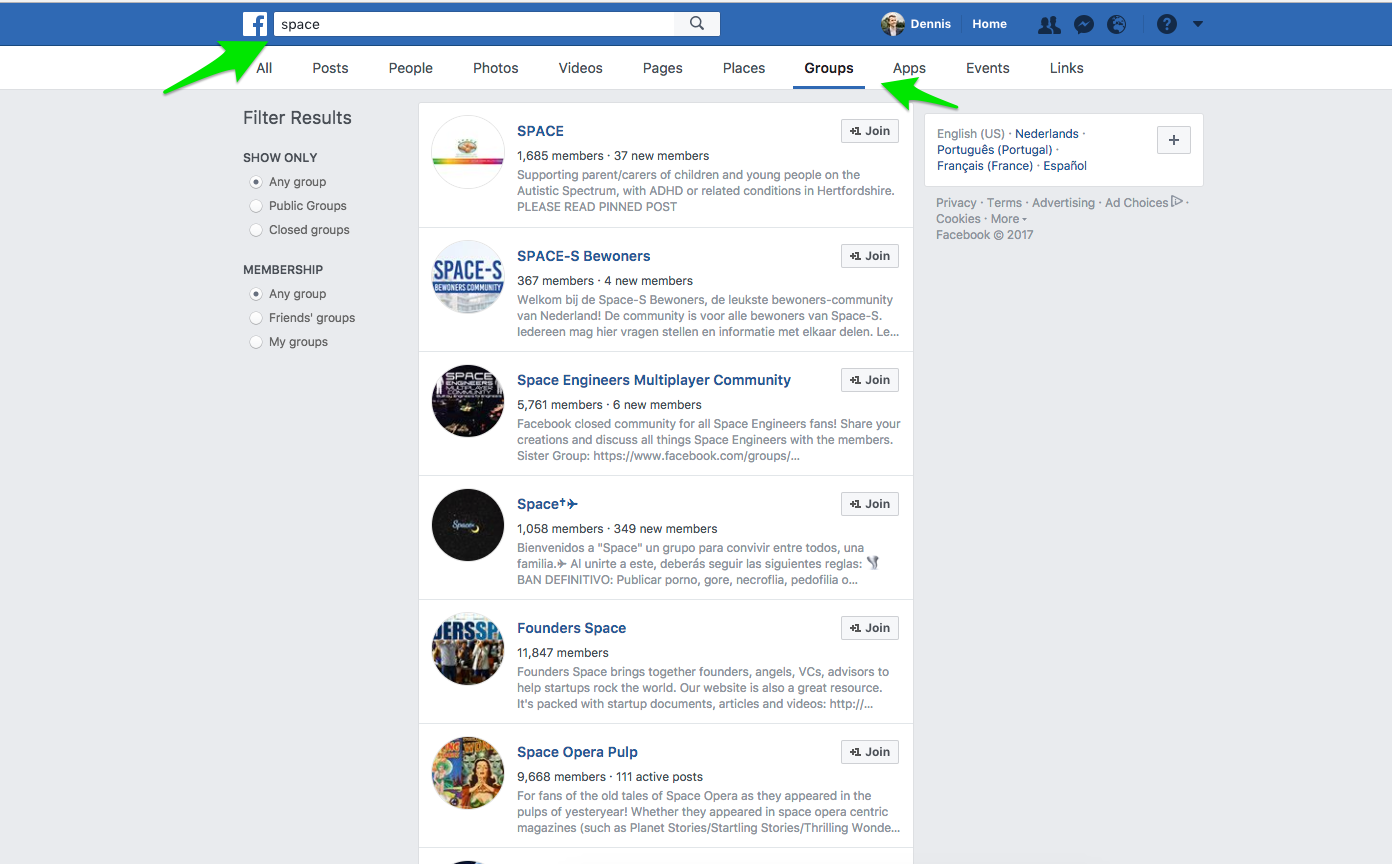
Task: Switch language to Español
Action: click(1065, 166)
